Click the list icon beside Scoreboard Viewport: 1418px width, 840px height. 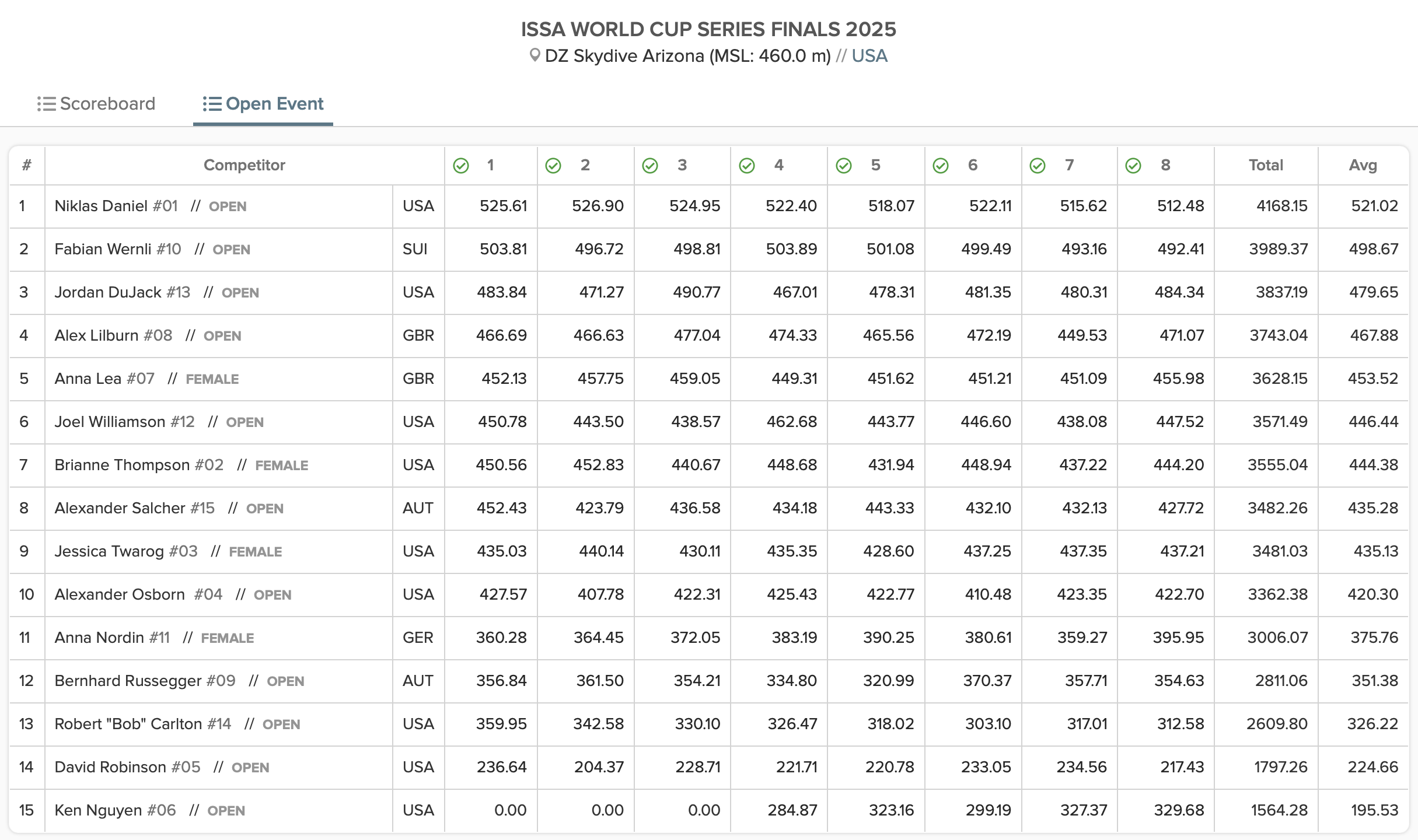click(47, 104)
